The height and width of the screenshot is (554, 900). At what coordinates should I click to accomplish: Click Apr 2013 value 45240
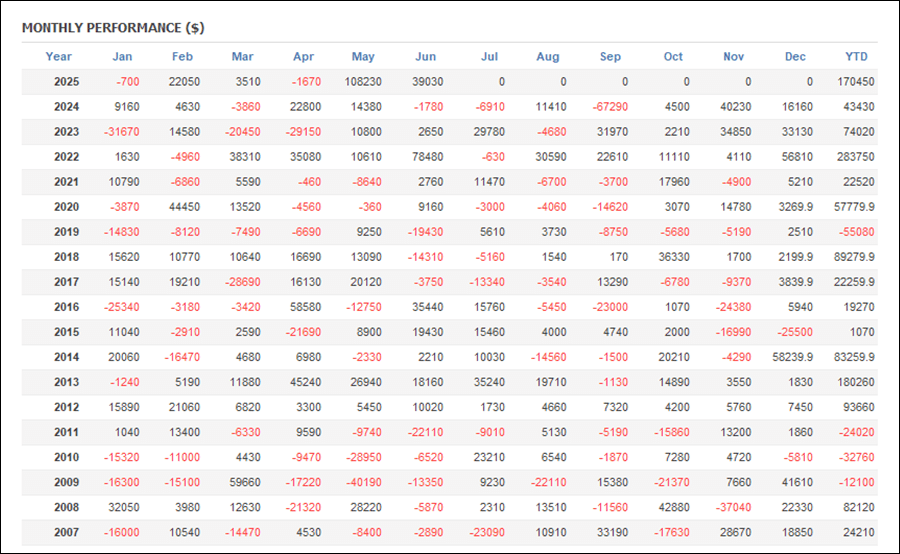pos(305,382)
